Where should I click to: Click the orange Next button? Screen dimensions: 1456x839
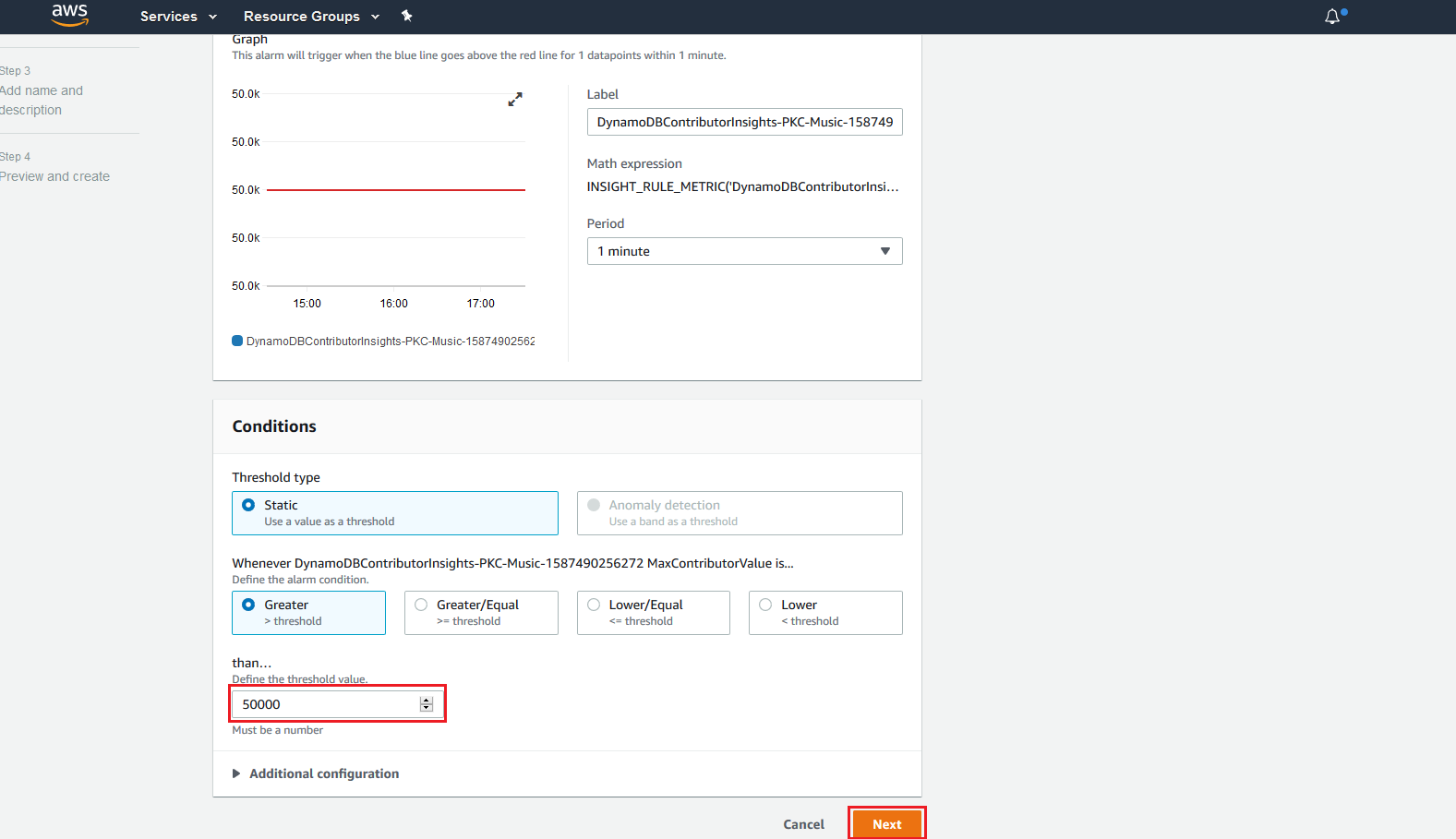(886, 824)
